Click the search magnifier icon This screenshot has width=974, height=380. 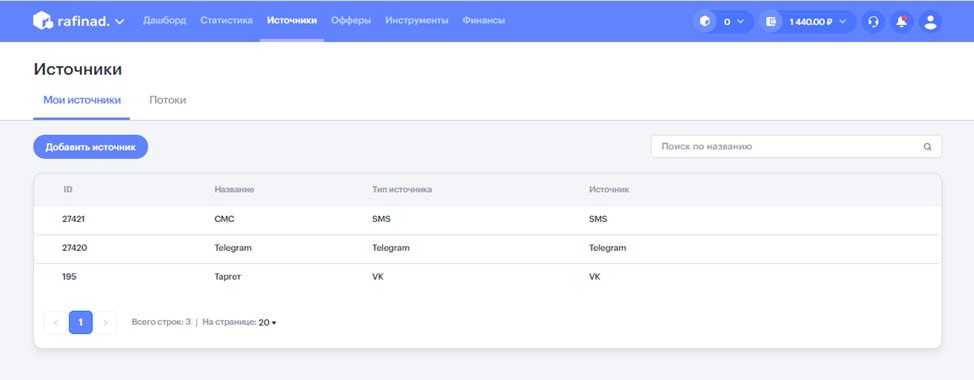click(927, 147)
